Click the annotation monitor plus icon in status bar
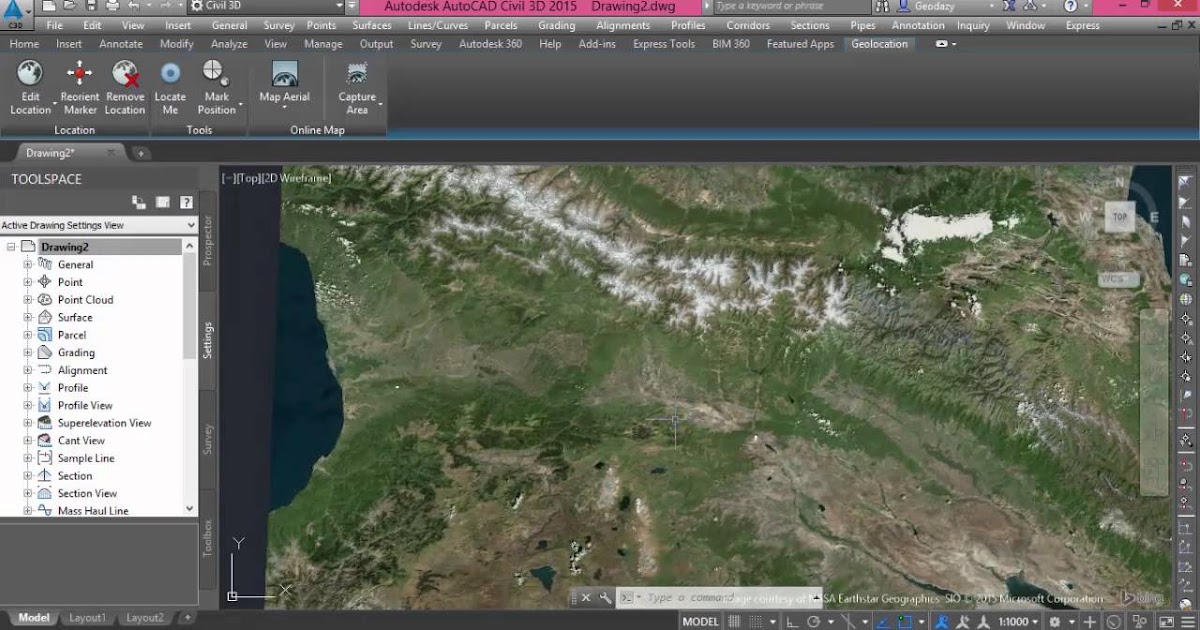1200x630 pixels. (1090, 621)
